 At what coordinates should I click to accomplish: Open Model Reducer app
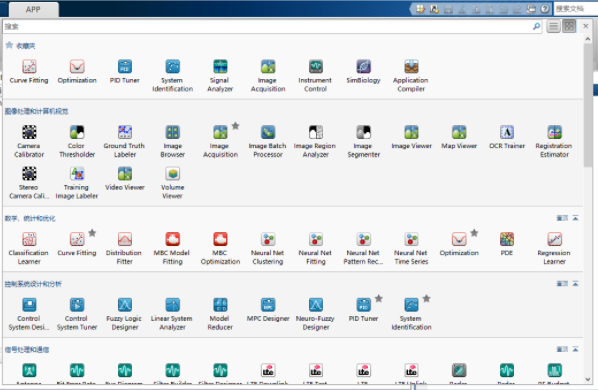click(x=220, y=314)
